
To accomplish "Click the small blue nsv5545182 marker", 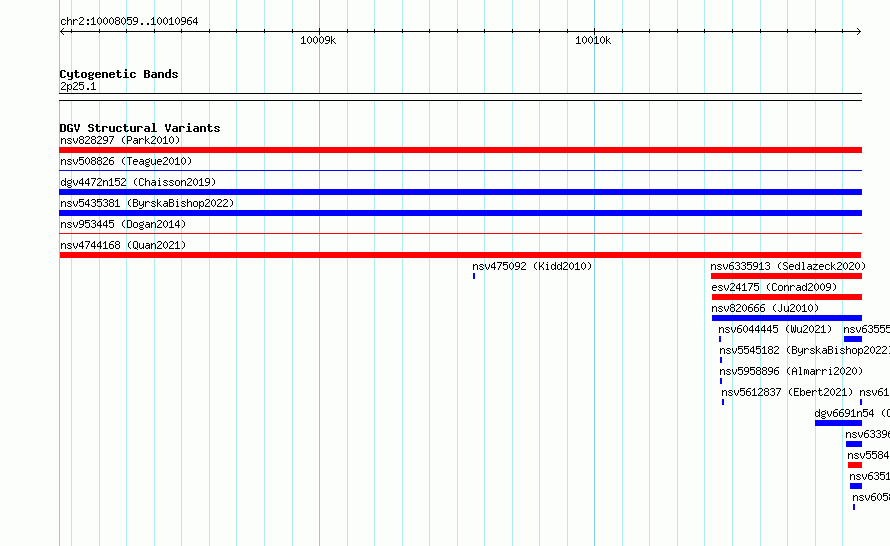I will 721,360.
